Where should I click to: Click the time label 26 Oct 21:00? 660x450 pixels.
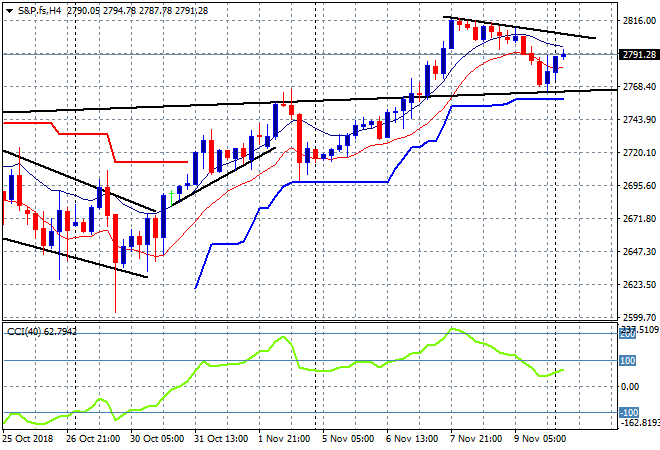(93, 439)
